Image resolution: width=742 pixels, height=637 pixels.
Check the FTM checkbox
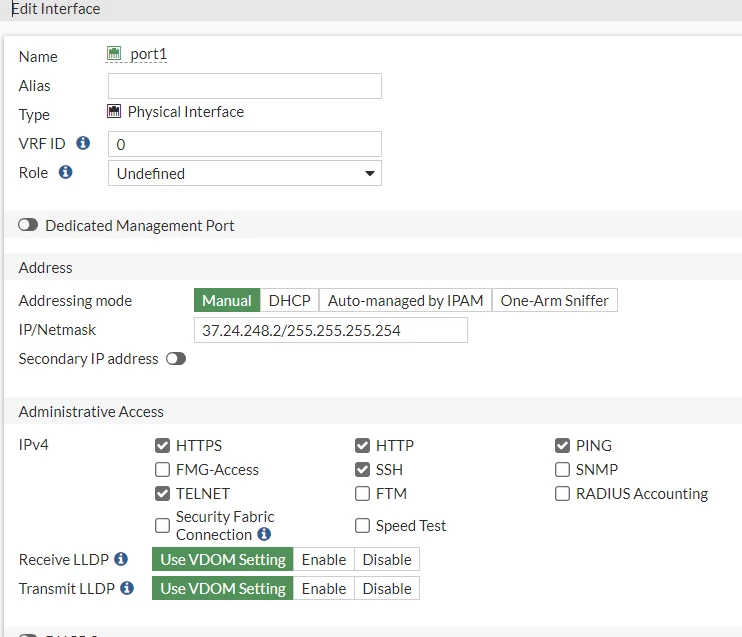(362, 494)
